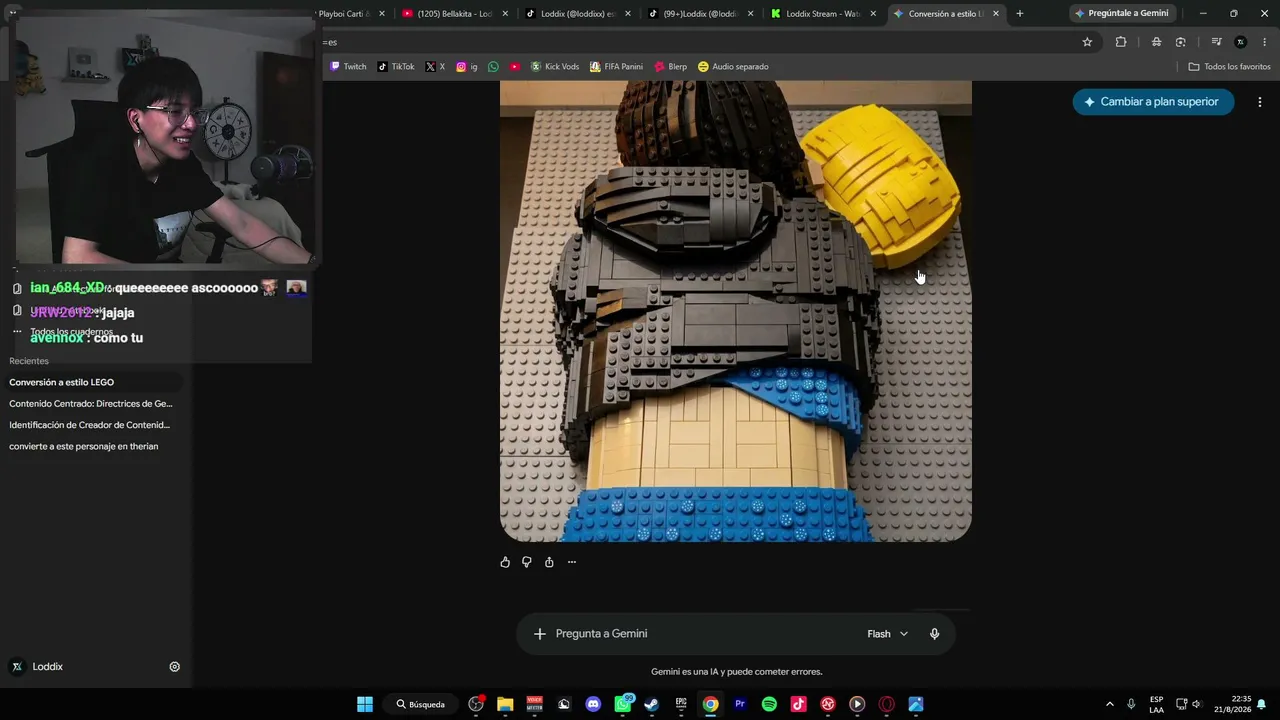This screenshot has width=1280, height=720.
Task: Open the notifications bell in the tray
Action: 1262,704
